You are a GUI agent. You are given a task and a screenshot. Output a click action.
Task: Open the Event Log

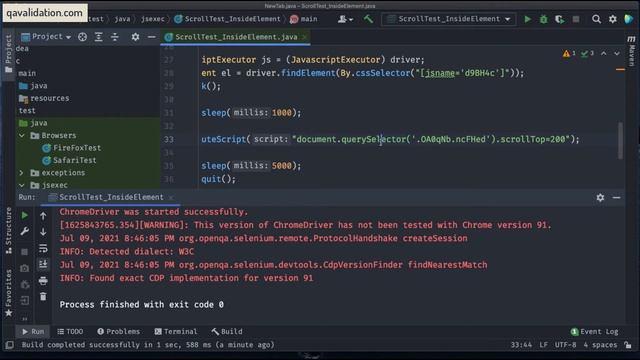point(595,331)
